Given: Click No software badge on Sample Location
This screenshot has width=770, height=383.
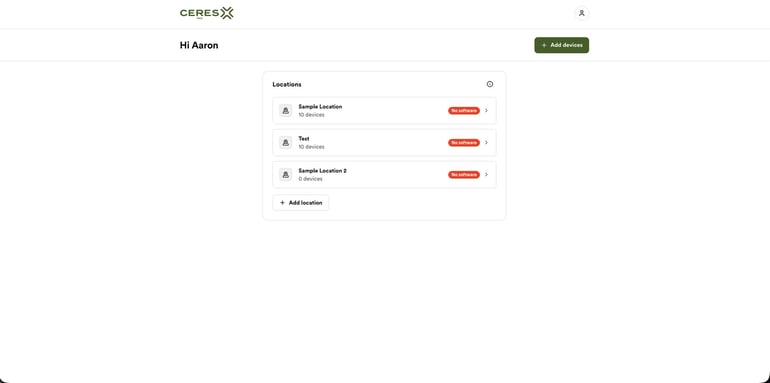Looking at the screenshot, I should coord(464,110).
